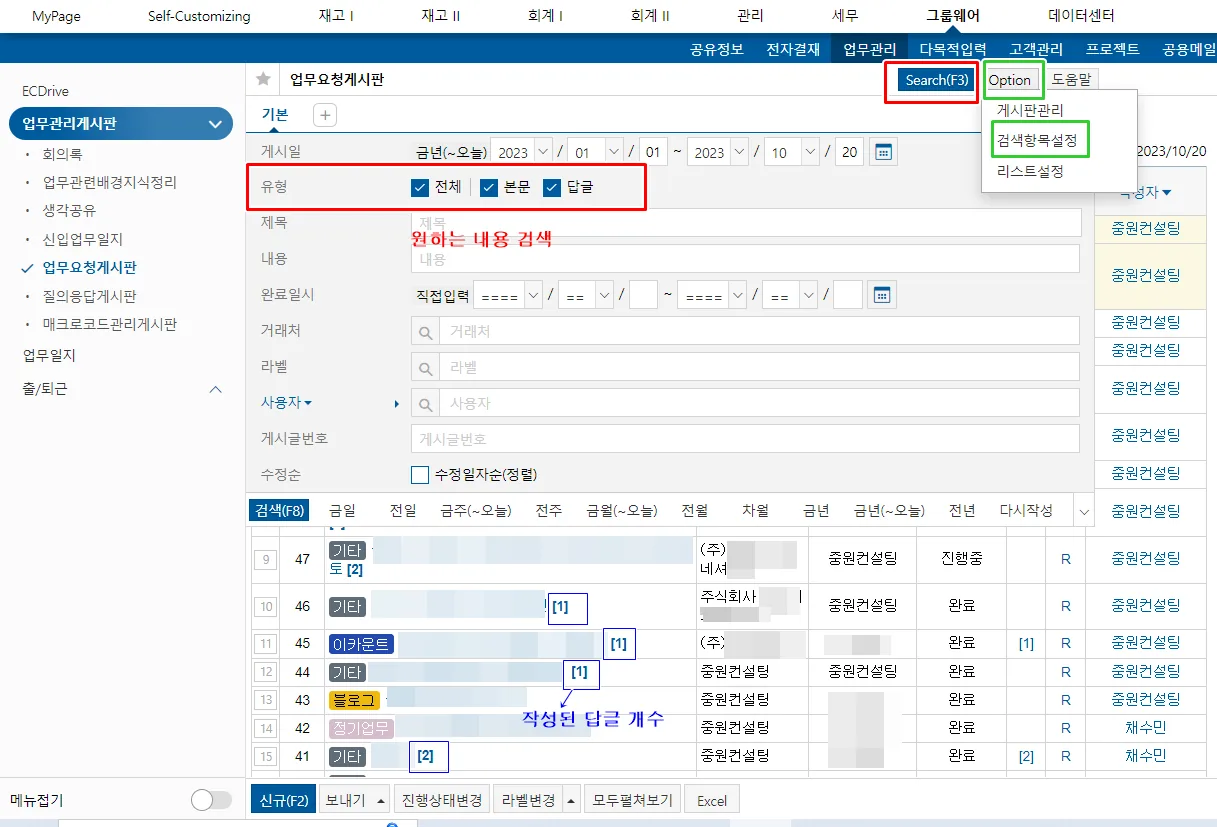Uncheck the 답글 type checkbox
This screenshot has height=827, width=1217.
(x=552, y=187)
